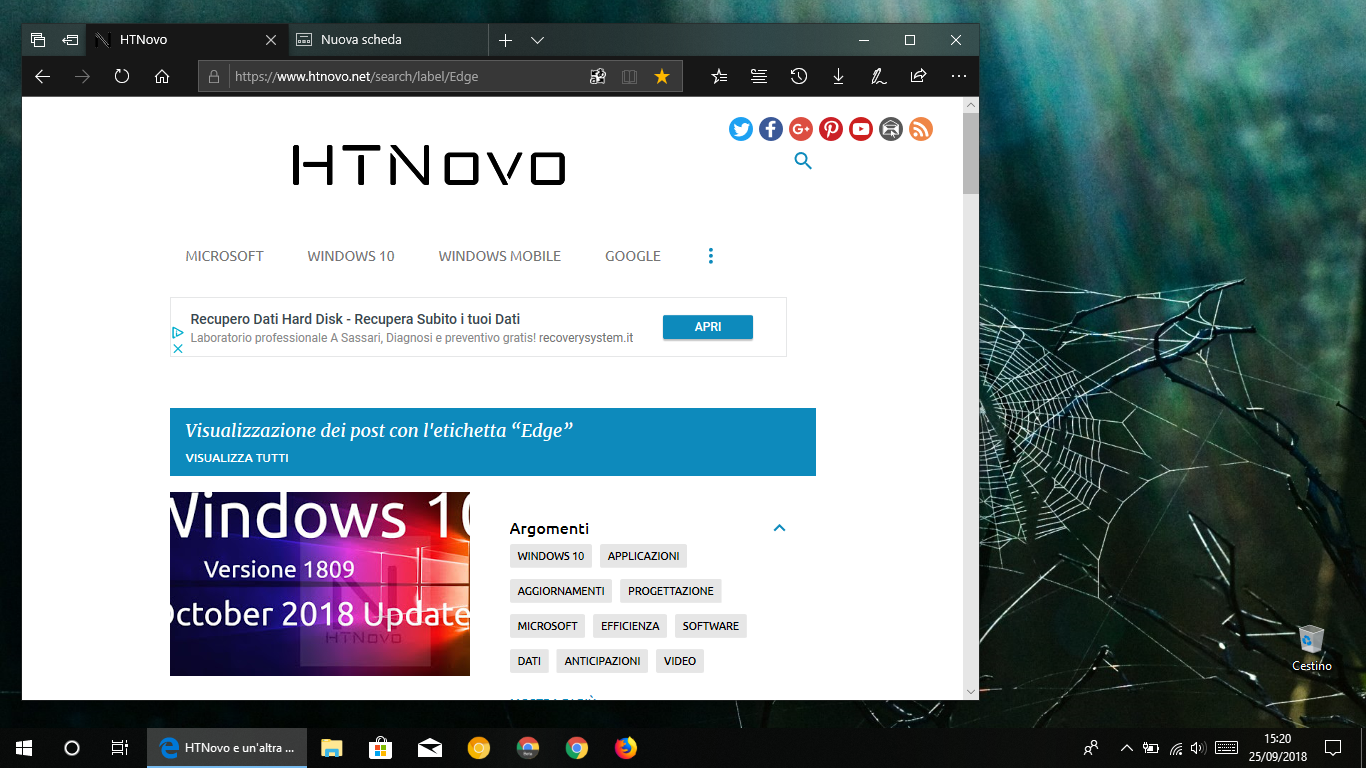Open the Action Center notifications
1366x768 pixels.
coord(1333,748)
